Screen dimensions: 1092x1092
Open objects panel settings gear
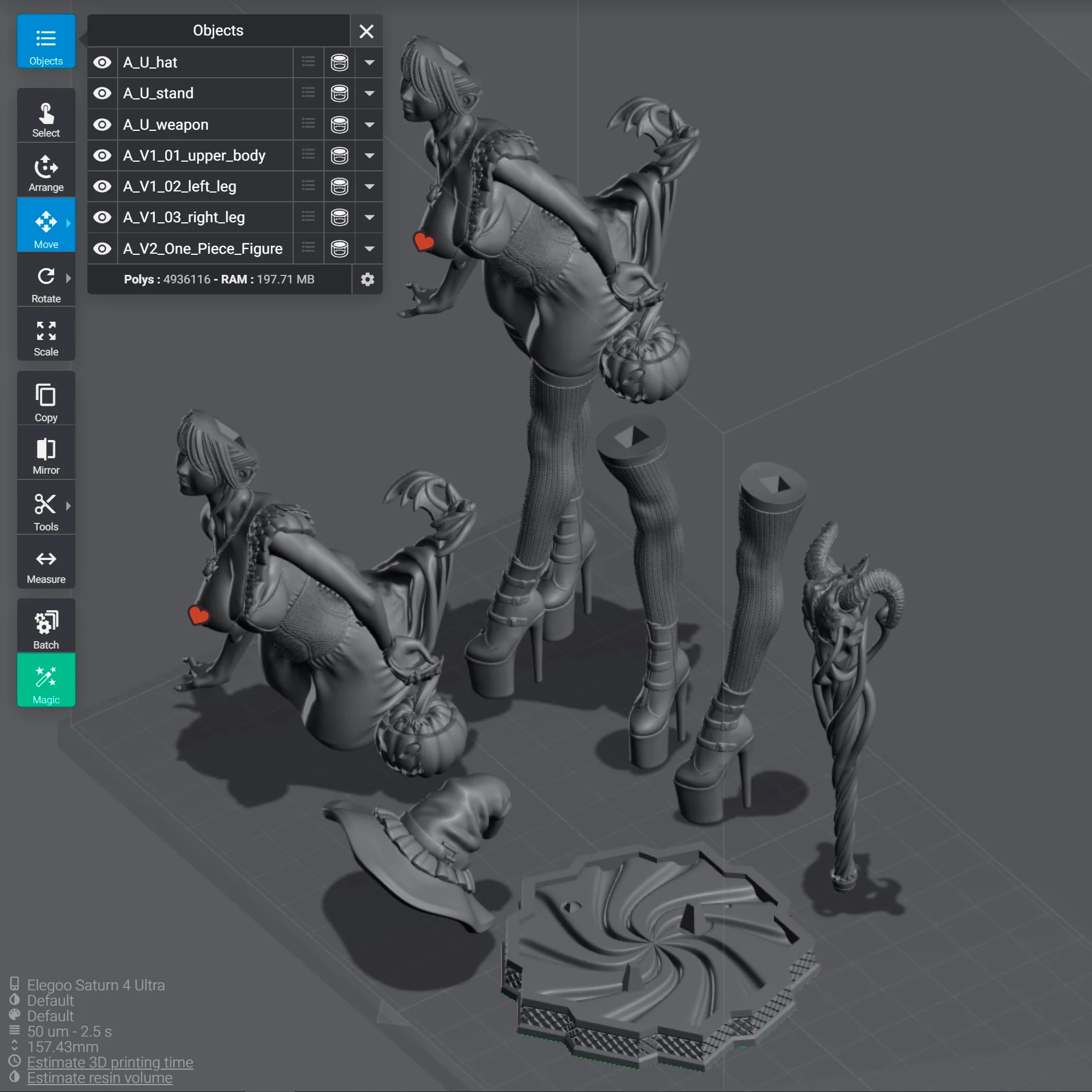[367, 279]
